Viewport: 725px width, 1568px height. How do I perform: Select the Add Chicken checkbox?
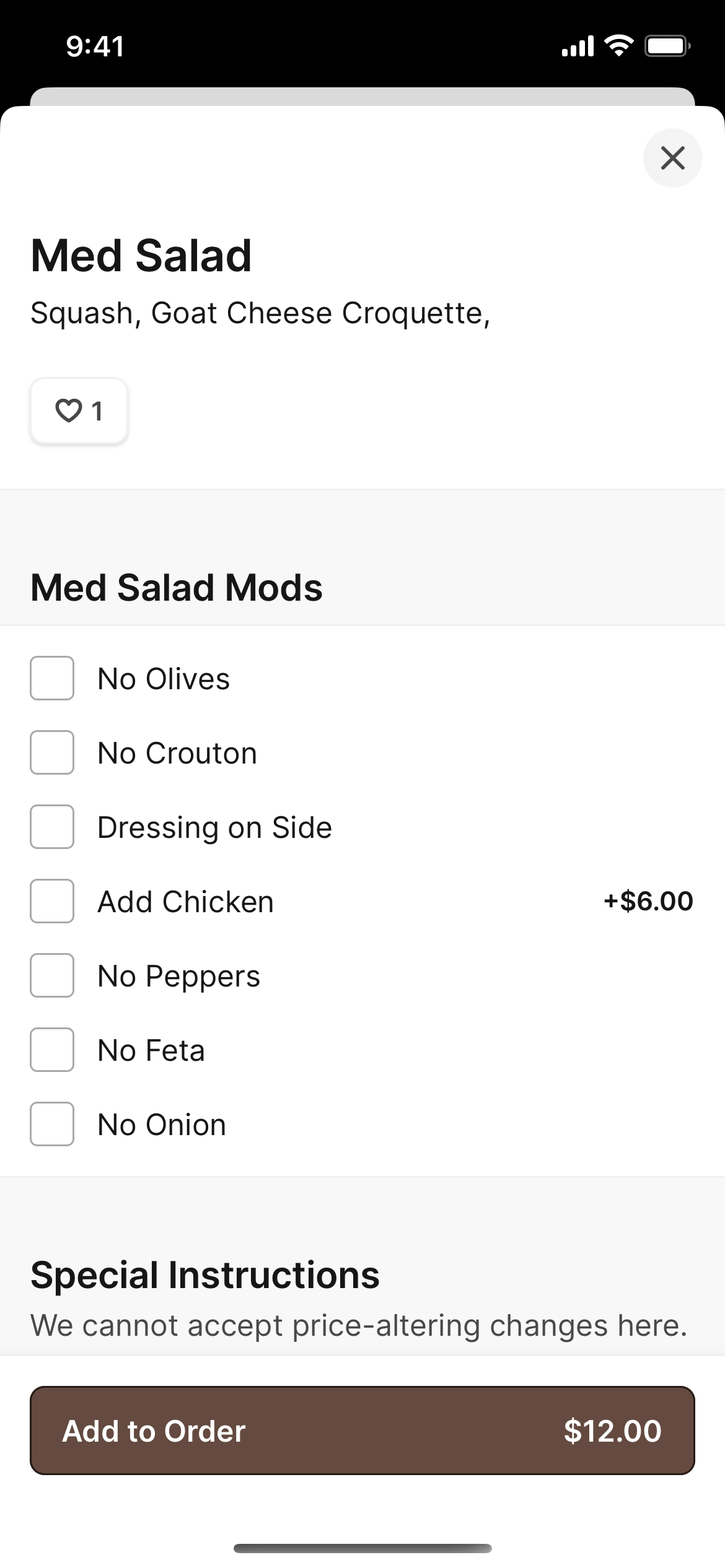[52, 901]
